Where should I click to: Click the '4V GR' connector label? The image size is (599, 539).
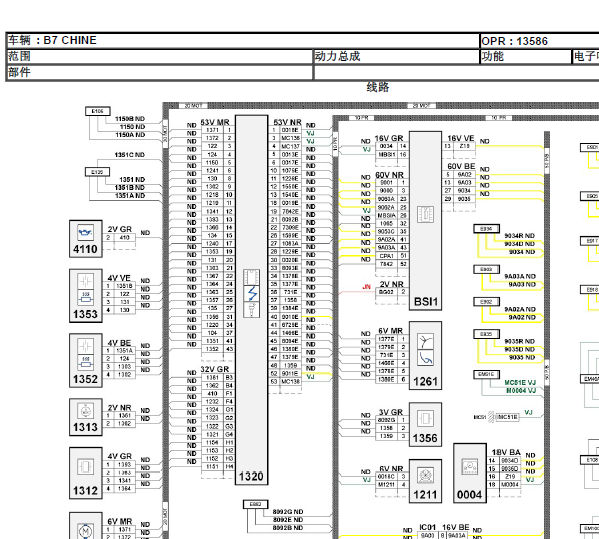tap(120, 456)
